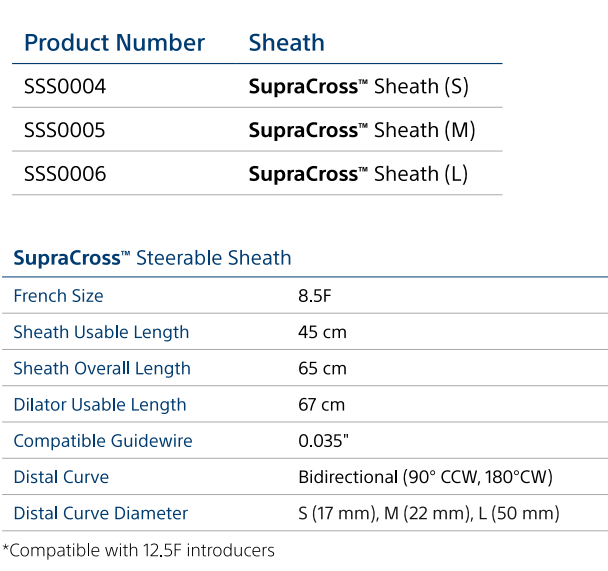Click the French Size label
Image resolution: width=608 pixels, height=571 pixels.
(58, 296)
